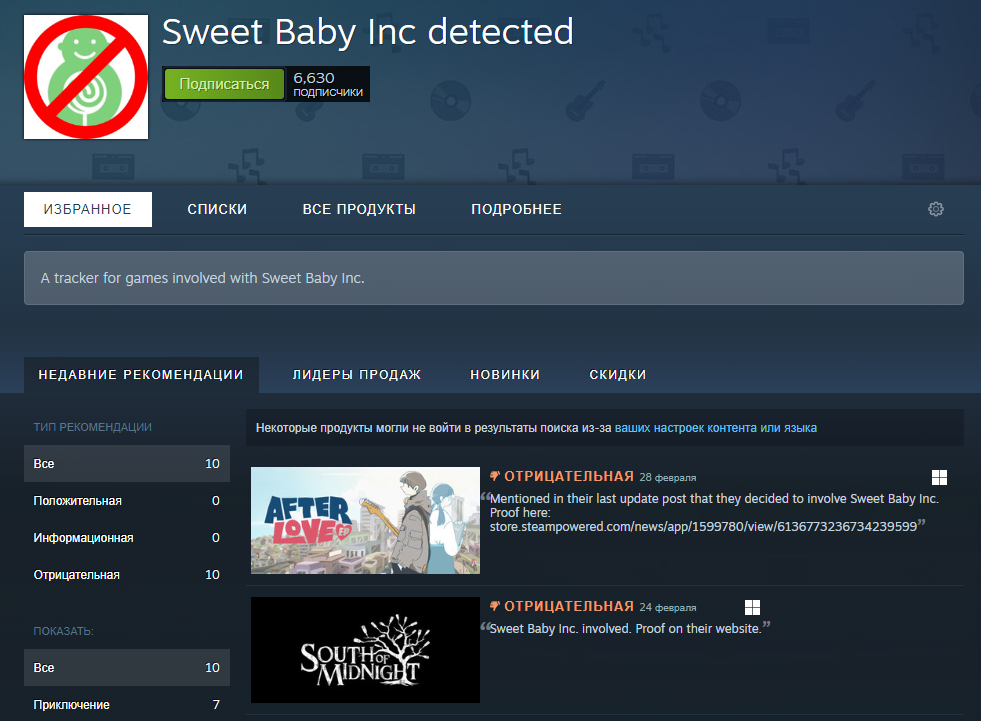This screenshot has height=721, width=981.
Task: Switch to Все продукты tab
Action: coord(359,209)
